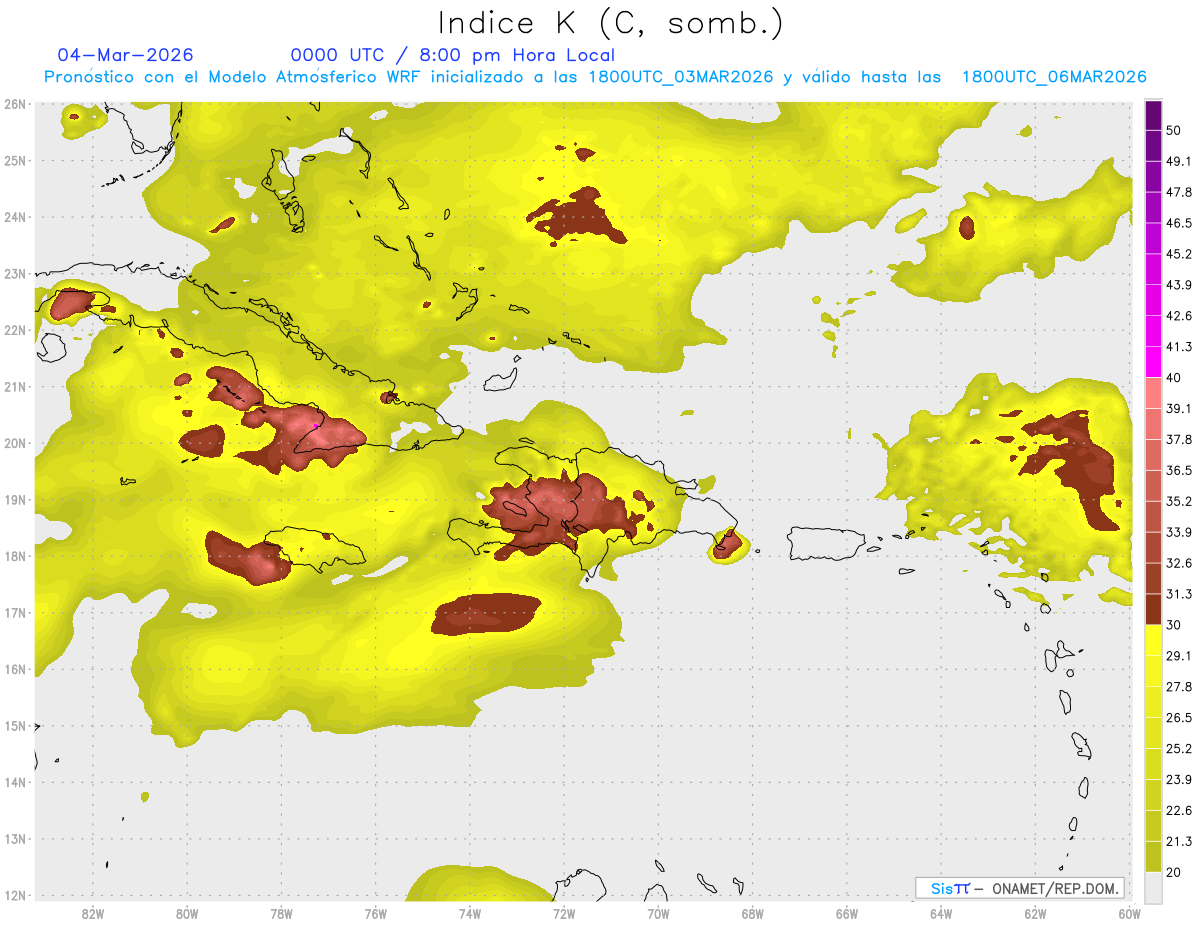
Task: Click the longitude axis label "80W"
Action: [x=186, y=913]
